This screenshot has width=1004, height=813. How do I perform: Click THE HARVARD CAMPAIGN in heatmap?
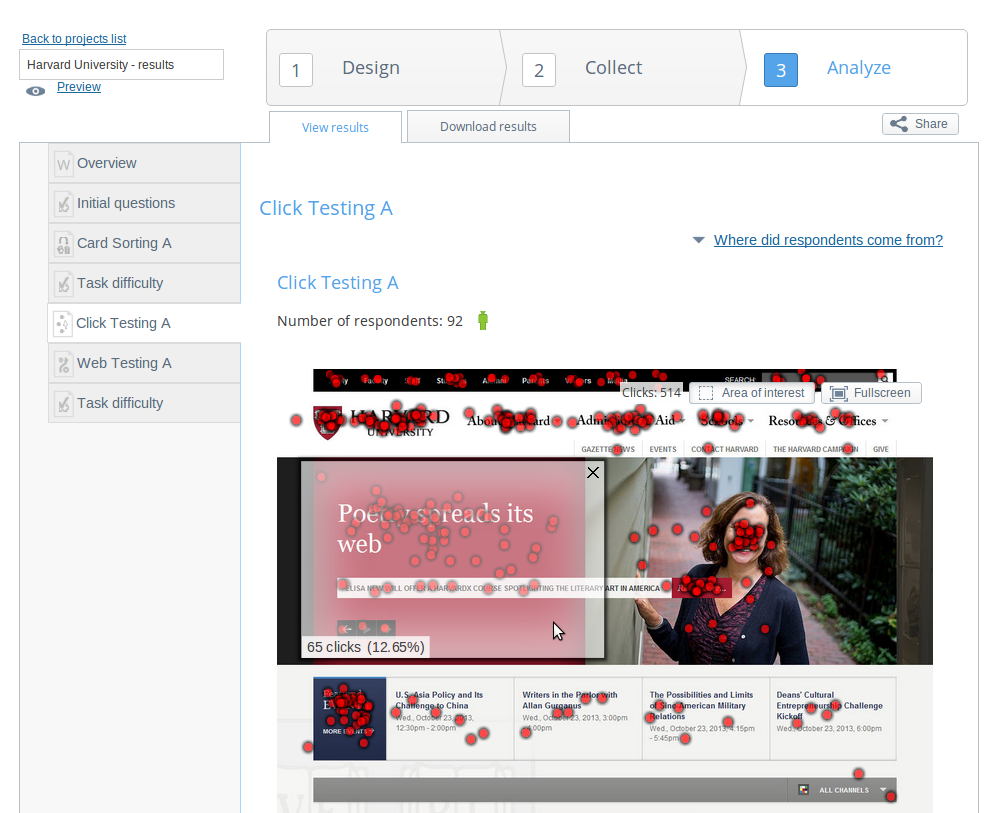[x=815, y=449]
